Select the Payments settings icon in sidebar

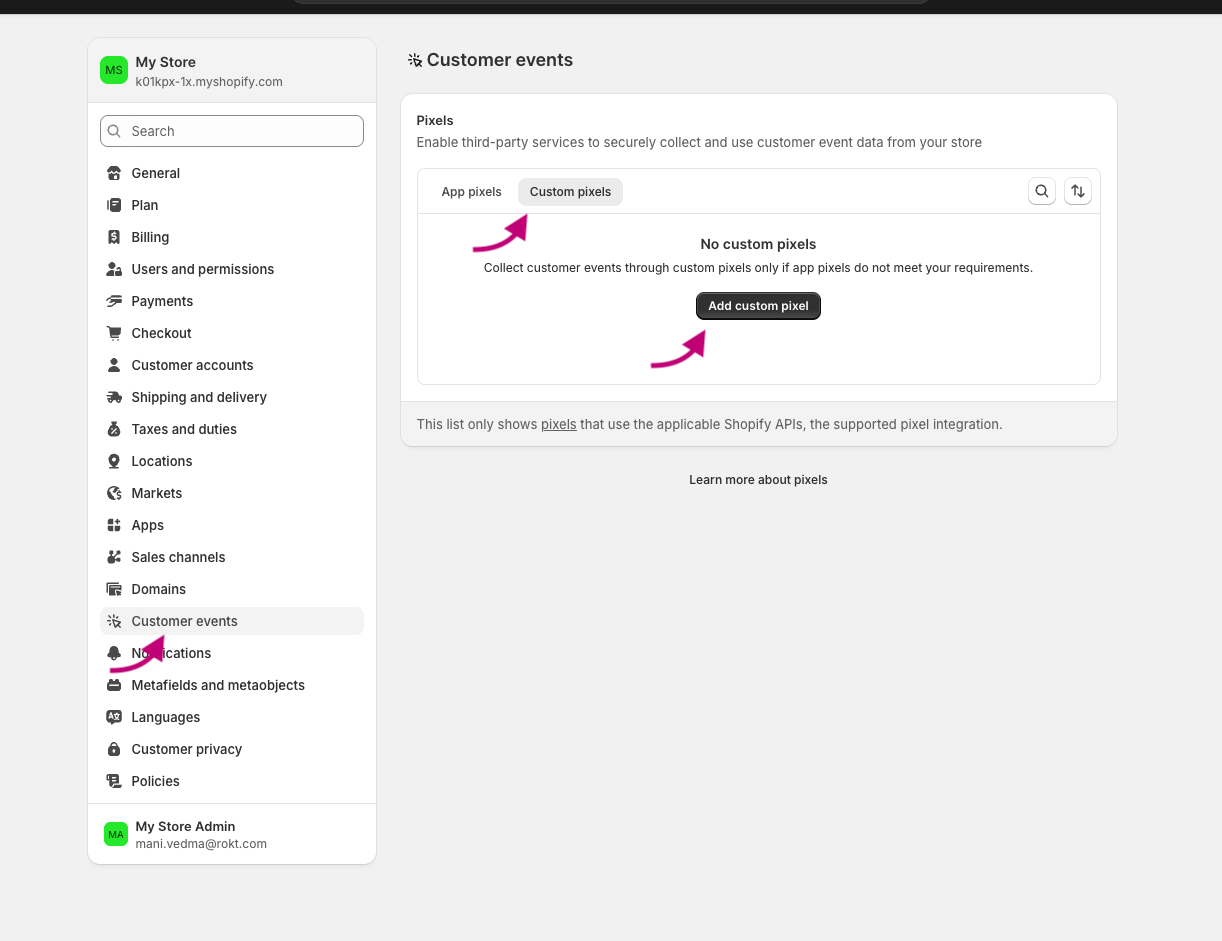click(x=115, y=301)
